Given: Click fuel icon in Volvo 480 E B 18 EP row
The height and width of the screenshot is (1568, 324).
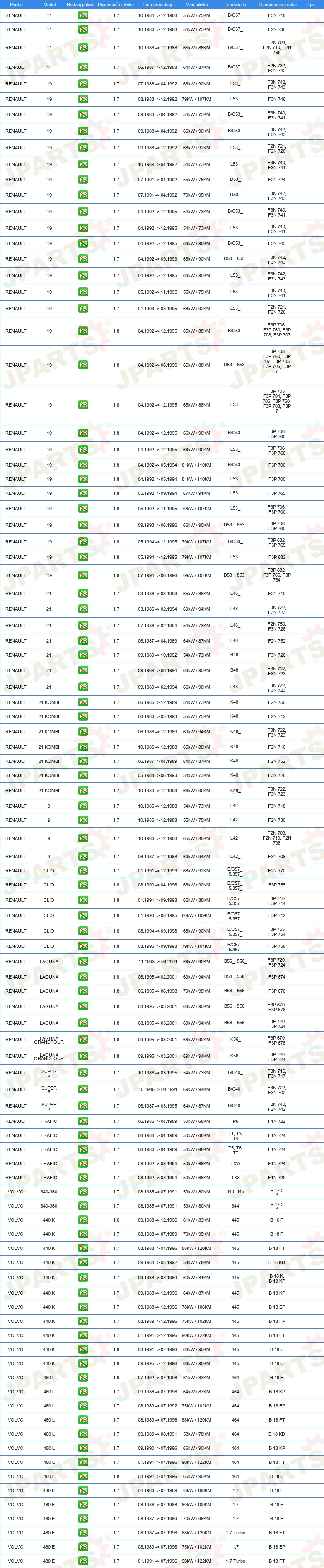Looking at the screenshot, I should pos(83,1547).
